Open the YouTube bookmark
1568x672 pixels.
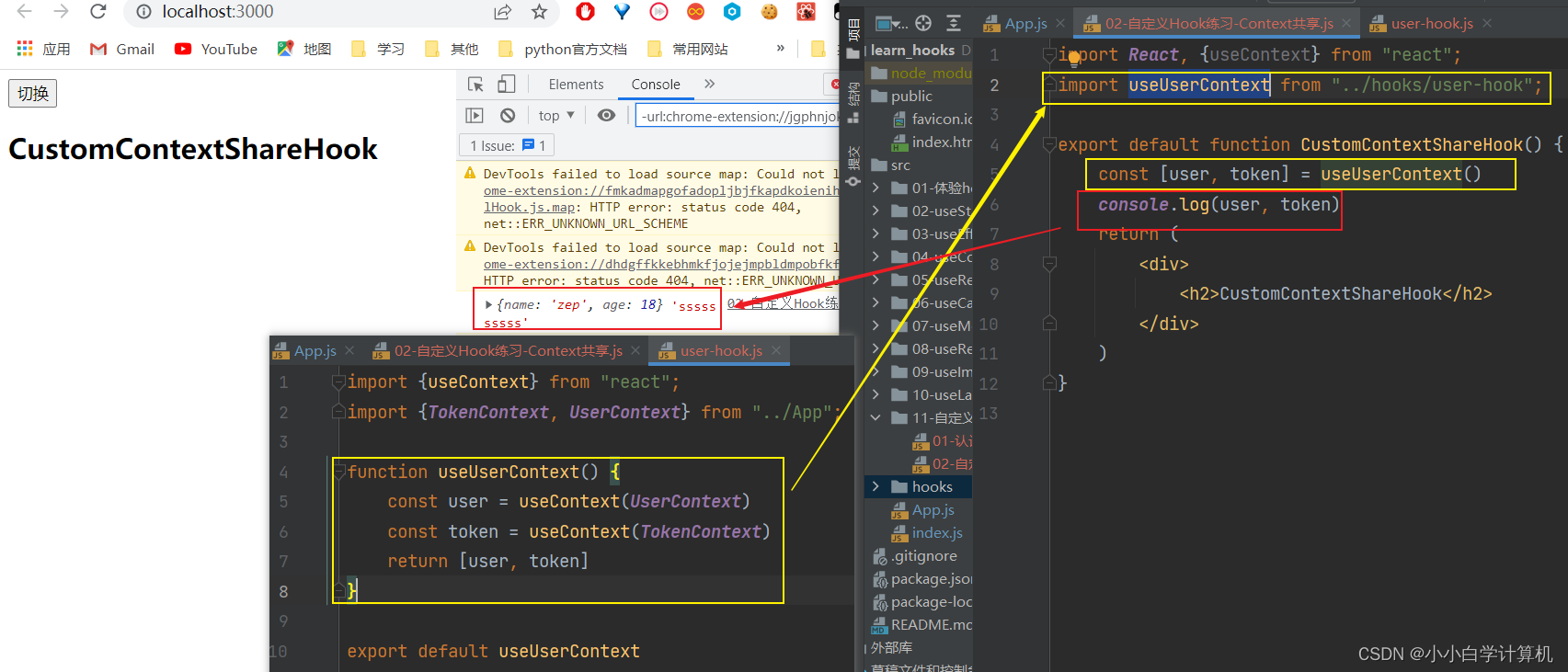216,49
